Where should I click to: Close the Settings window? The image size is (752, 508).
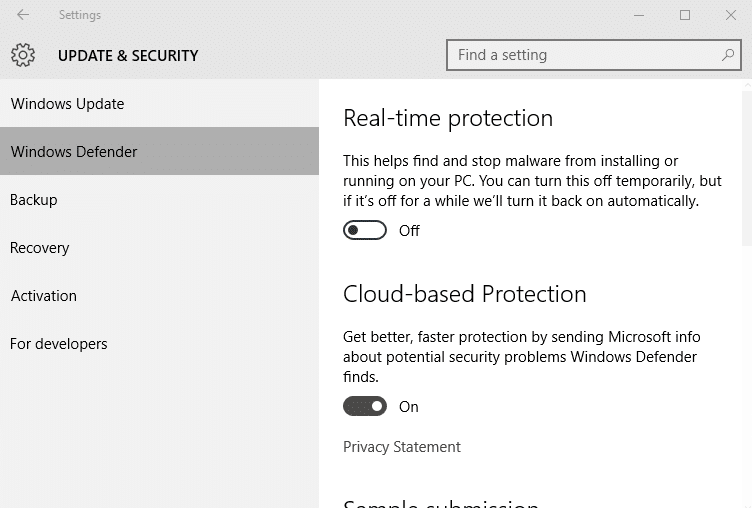tap(731, 15)
